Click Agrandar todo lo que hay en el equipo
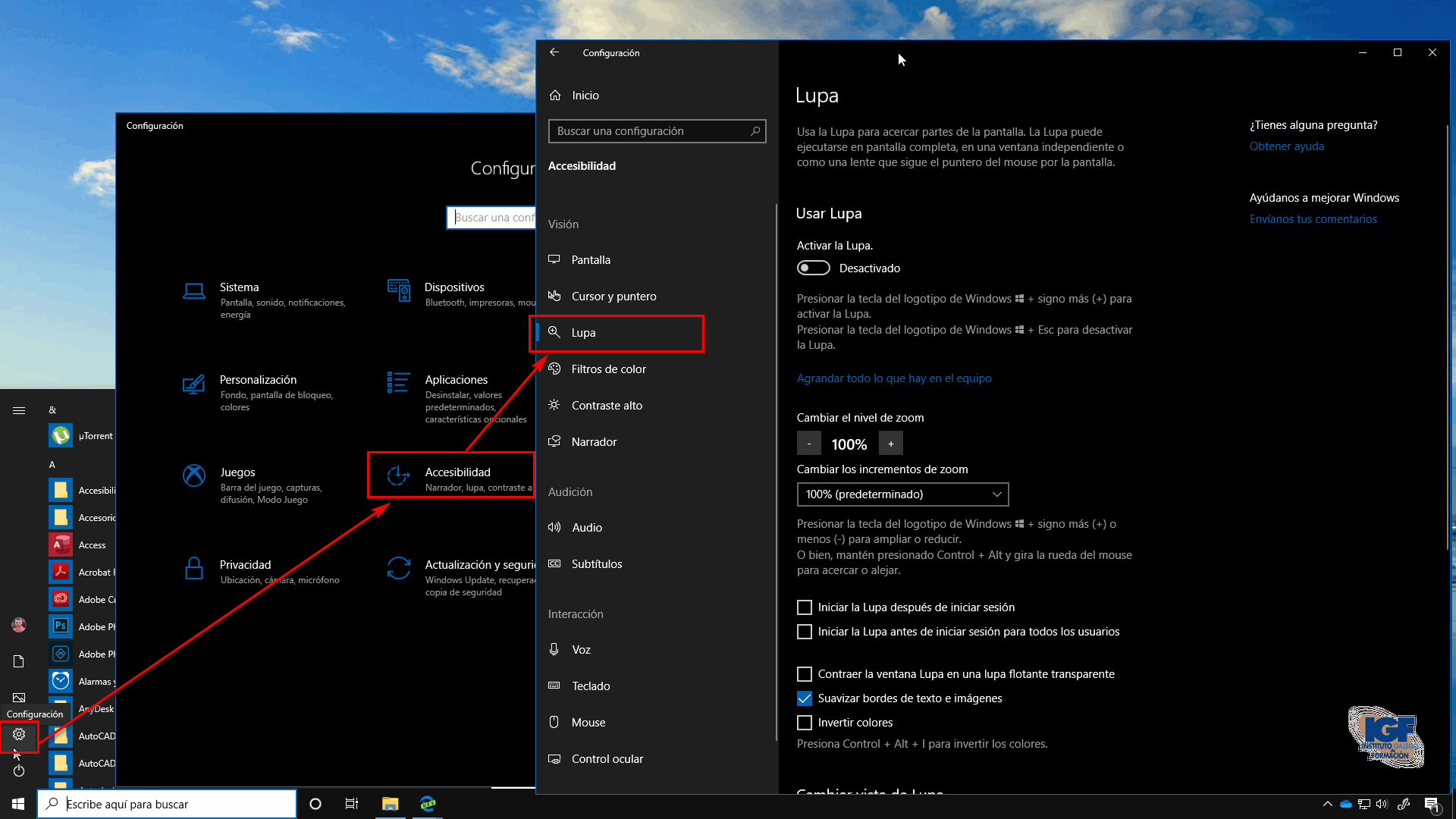Screen dimensions: 1456x819 click(x=894, y=378)
